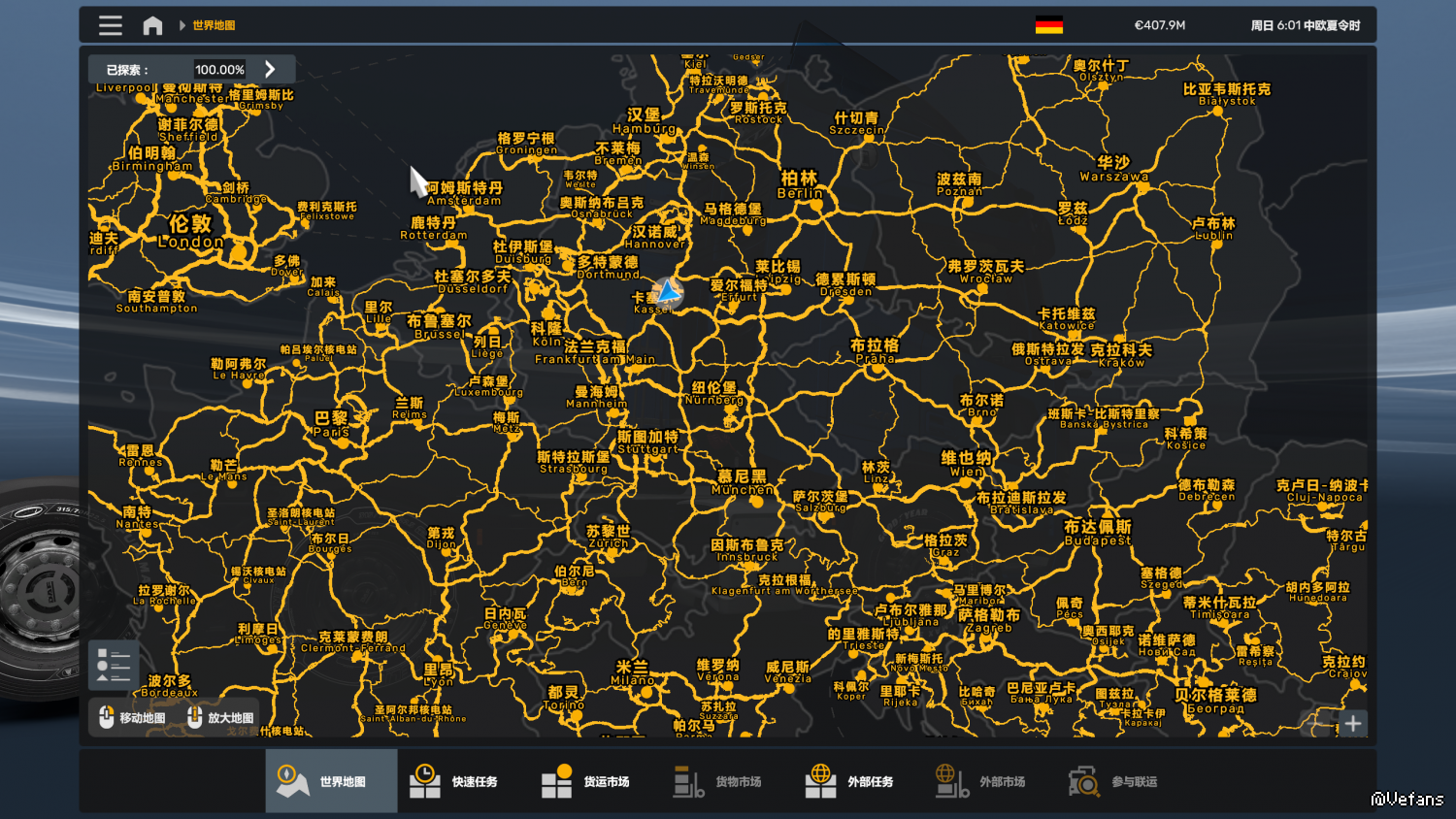Click the 100.00% explored value
Viewport: 1456px width, 819px height.
coord(219,70)
